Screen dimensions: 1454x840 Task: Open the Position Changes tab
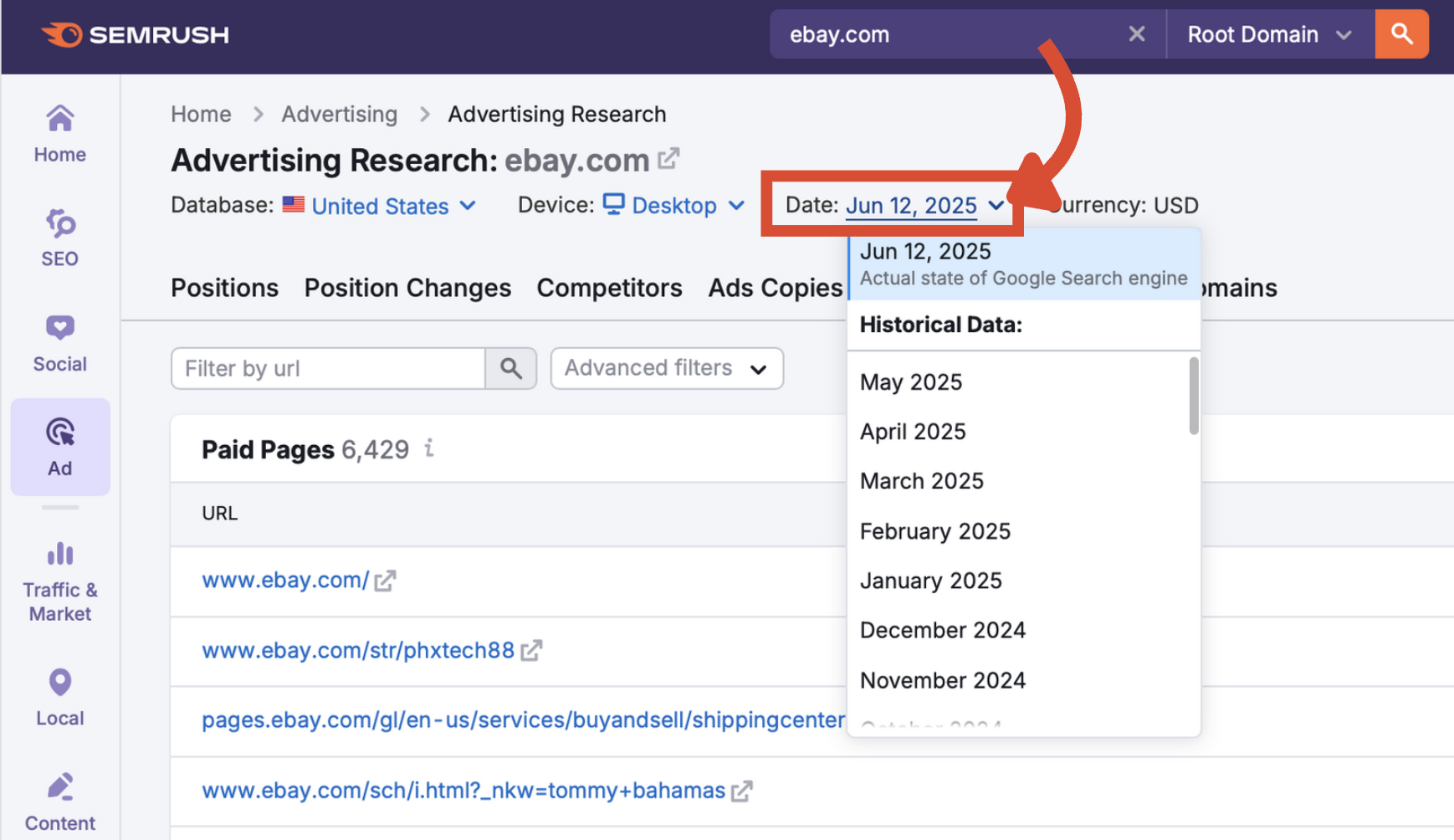(407, 288)
